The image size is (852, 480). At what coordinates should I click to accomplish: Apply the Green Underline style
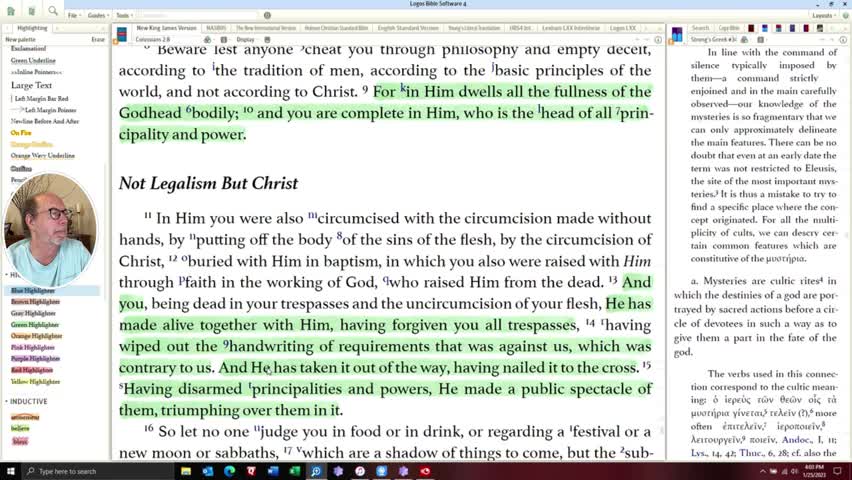[x=33, y=60]
